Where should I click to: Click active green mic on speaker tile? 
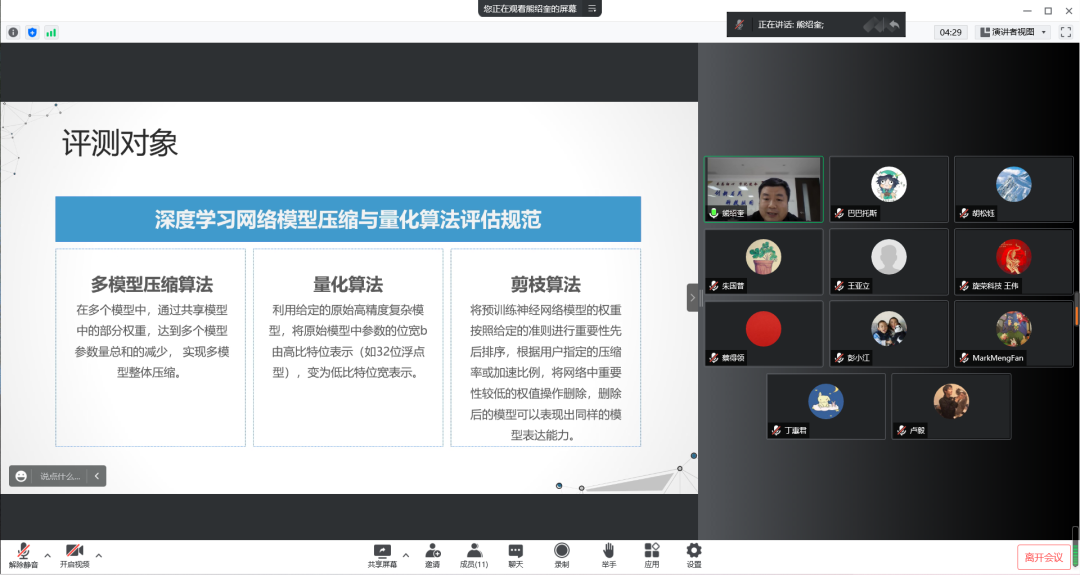click(x=714, y=213)
